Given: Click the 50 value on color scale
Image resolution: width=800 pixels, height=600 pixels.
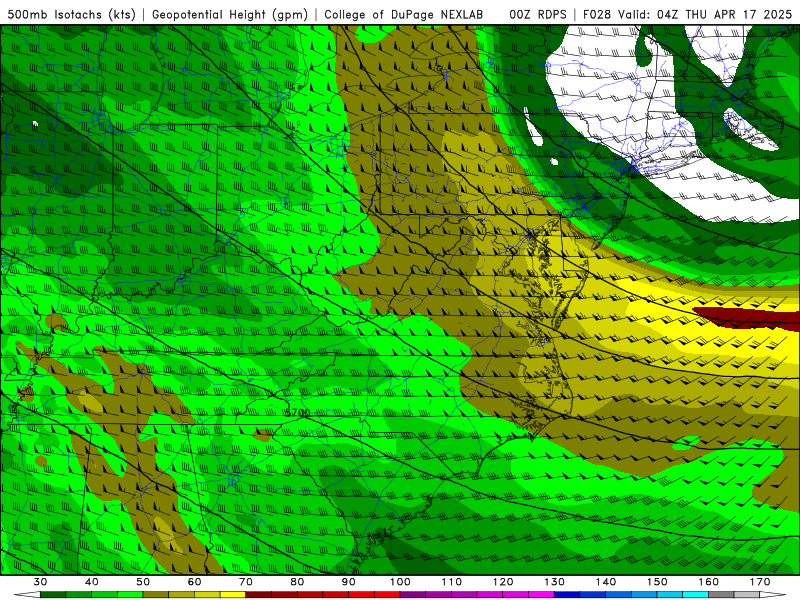Looking at the screenshot, I should click(143, 582).
